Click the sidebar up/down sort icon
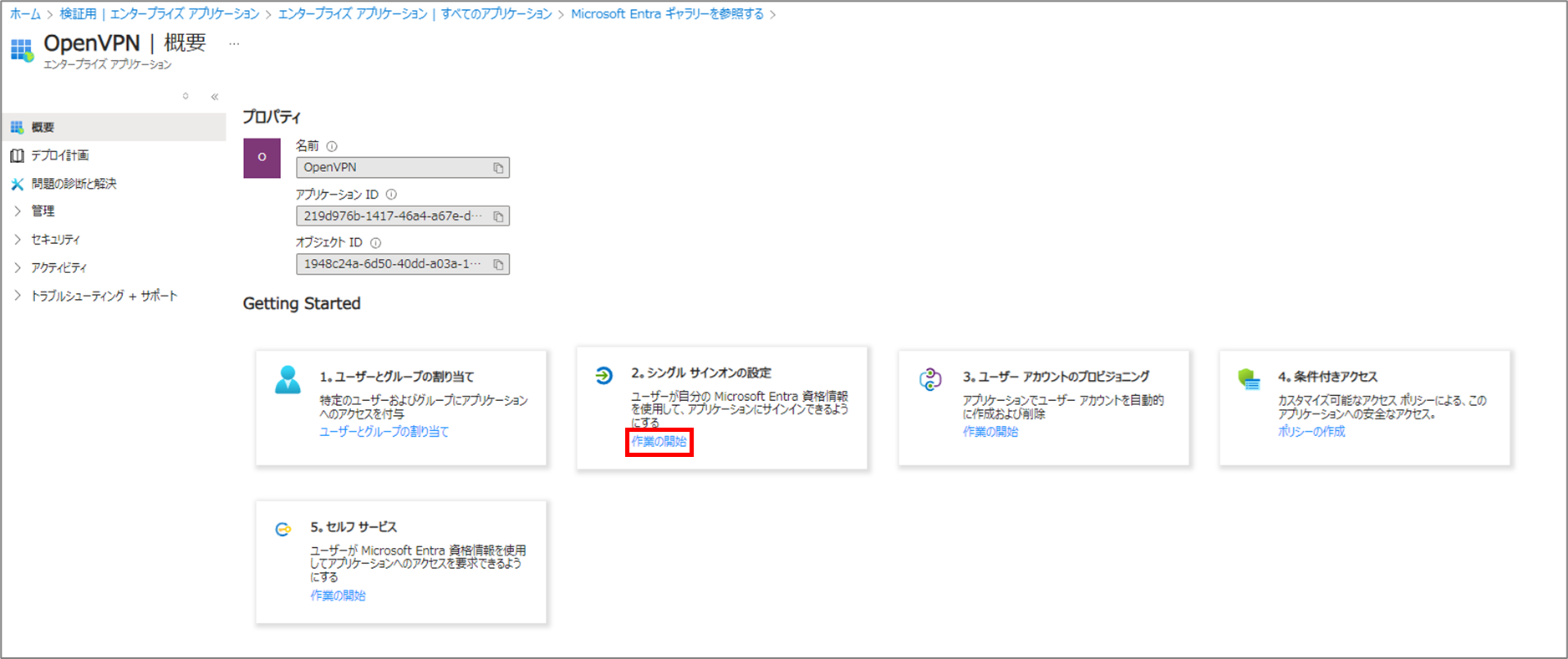The width and height of the screenshot is (1568, 659). [186, 96]
